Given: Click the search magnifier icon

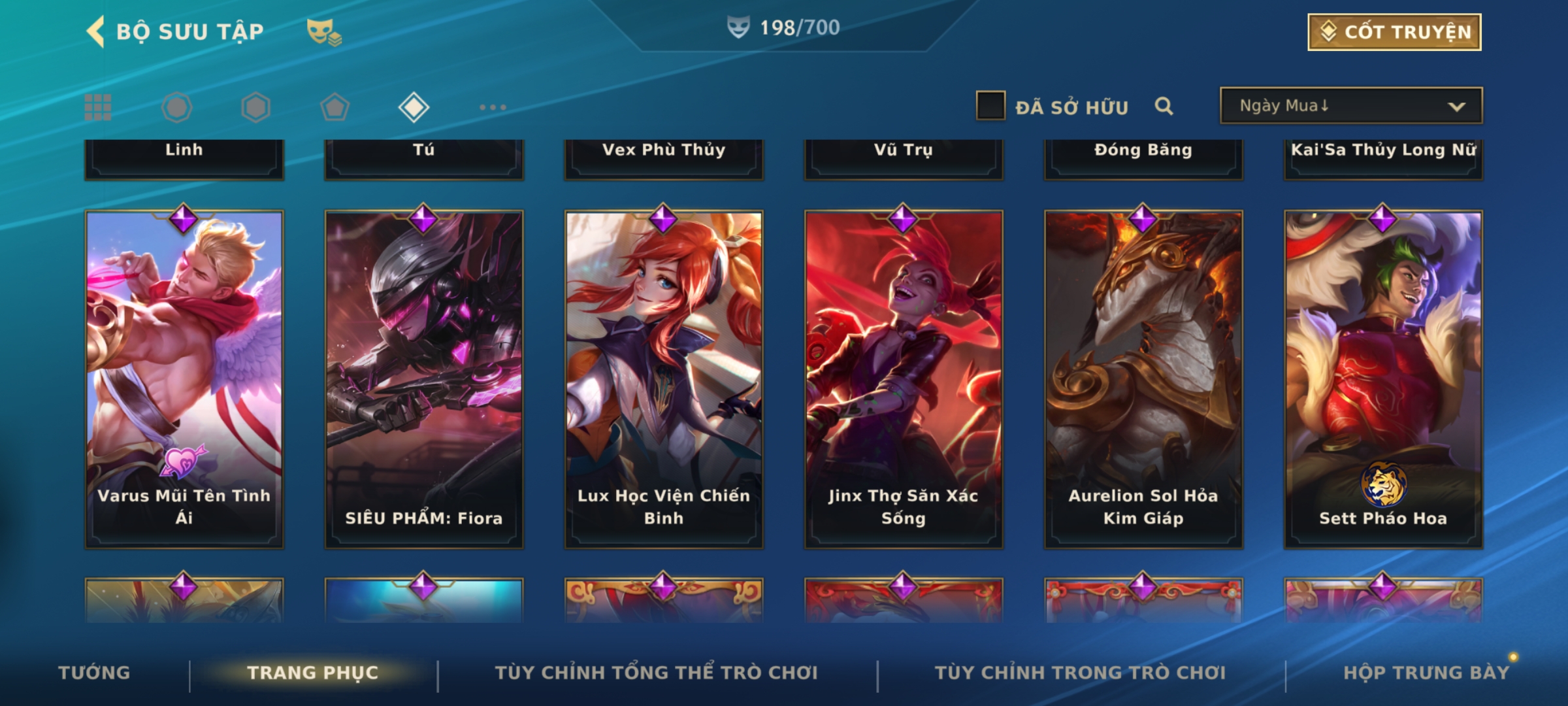Looking at the screenshot, I should (1164, 106).
